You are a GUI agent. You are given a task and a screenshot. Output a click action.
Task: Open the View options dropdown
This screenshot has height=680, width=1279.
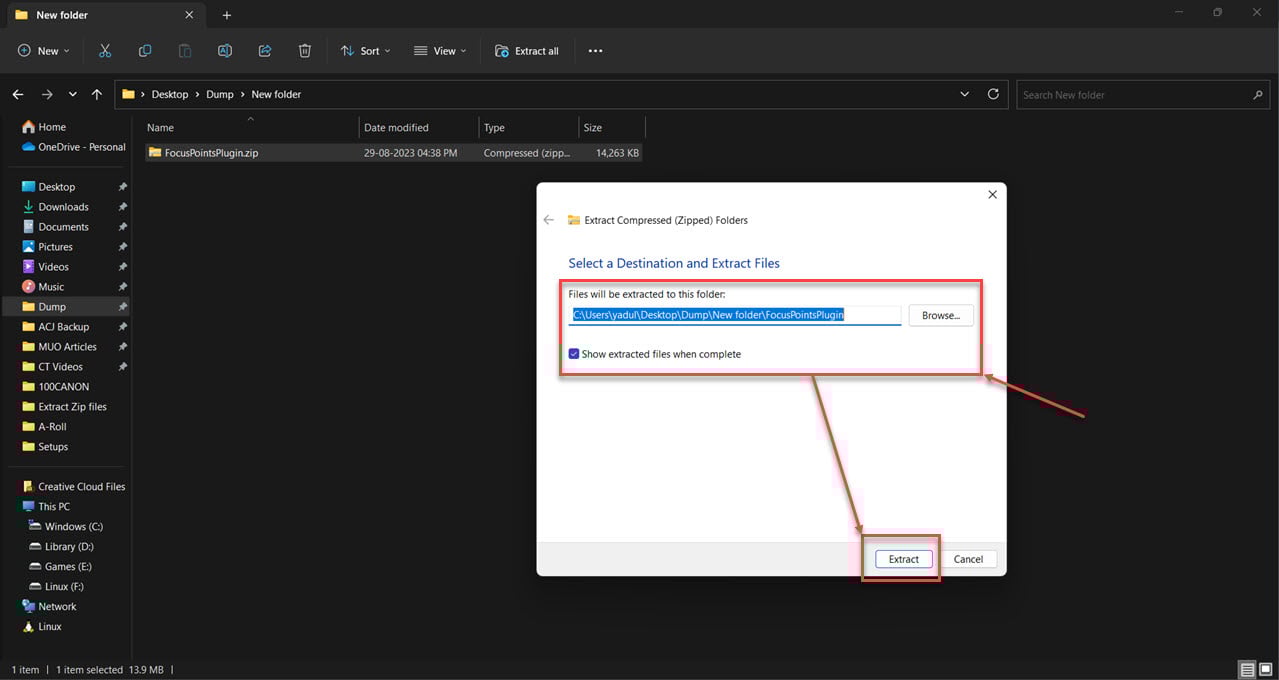(439, 50)
